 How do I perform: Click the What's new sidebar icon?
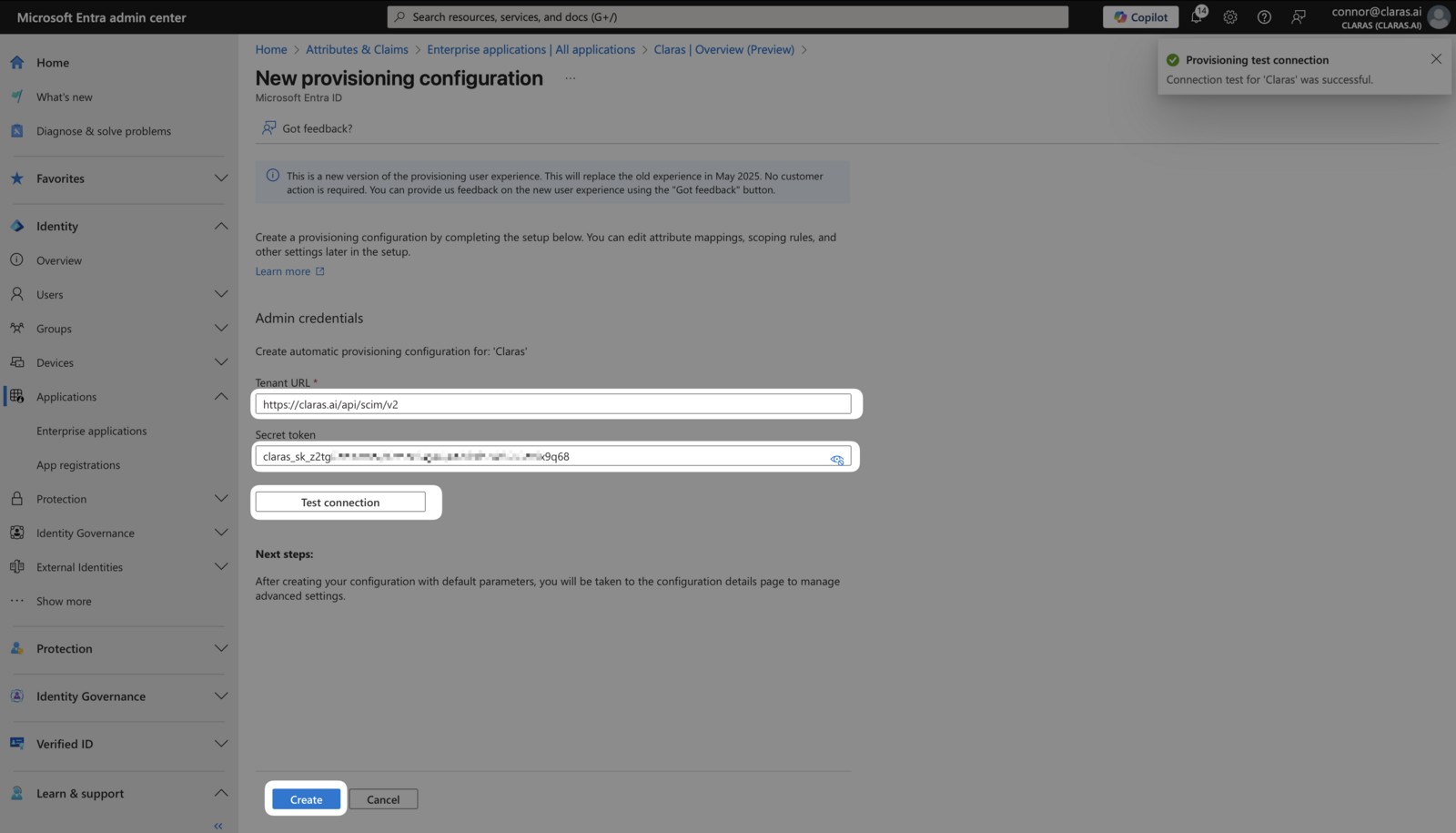click(x=17, y=97)
